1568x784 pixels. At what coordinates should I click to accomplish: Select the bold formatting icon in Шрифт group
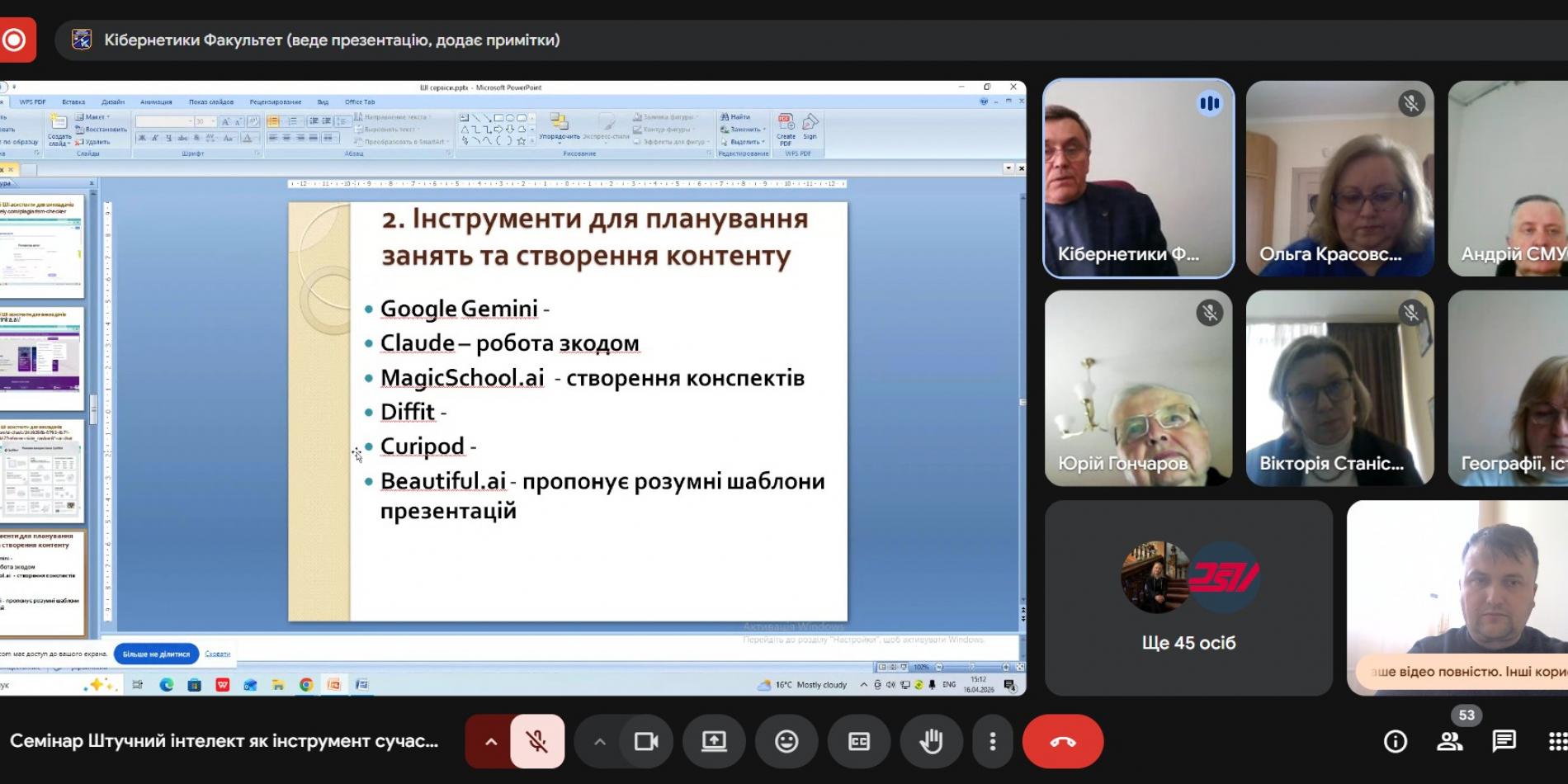pyautogui.click(x=141, y=138)
